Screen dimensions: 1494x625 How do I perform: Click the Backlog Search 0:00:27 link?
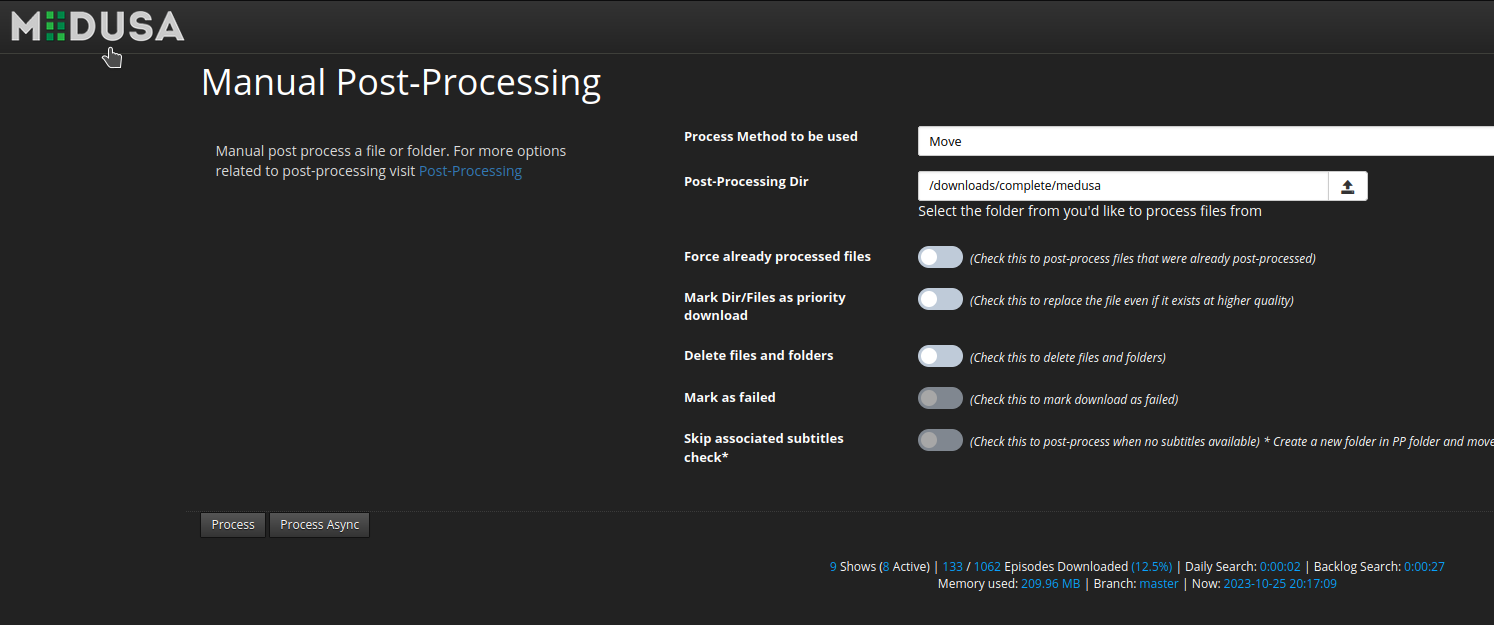(x=1423, y=566)
